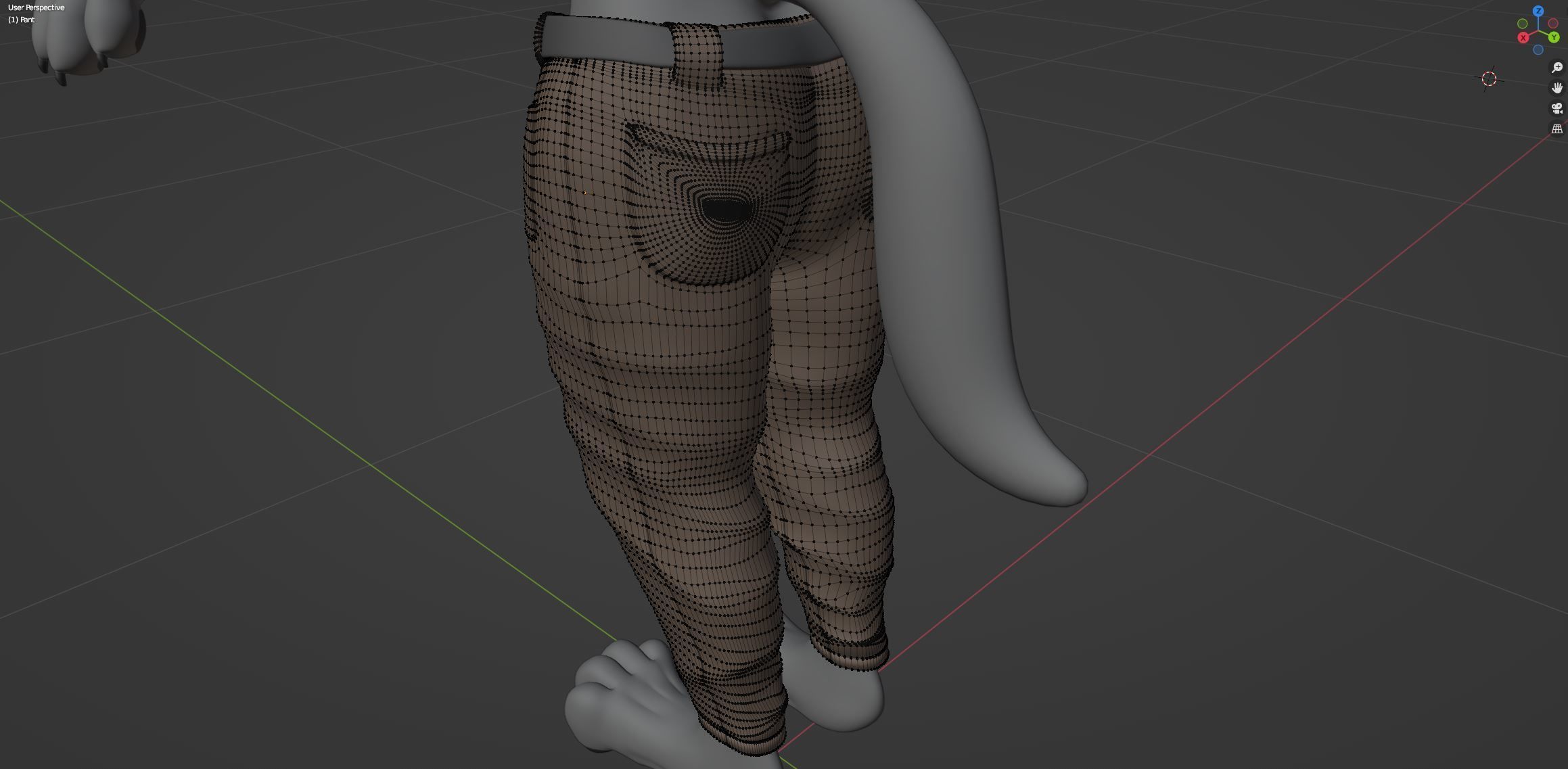This screenshot has height=769, width=1568.
Task: Click the 'User Perspective' overlay text
Action: click(37, 7)
